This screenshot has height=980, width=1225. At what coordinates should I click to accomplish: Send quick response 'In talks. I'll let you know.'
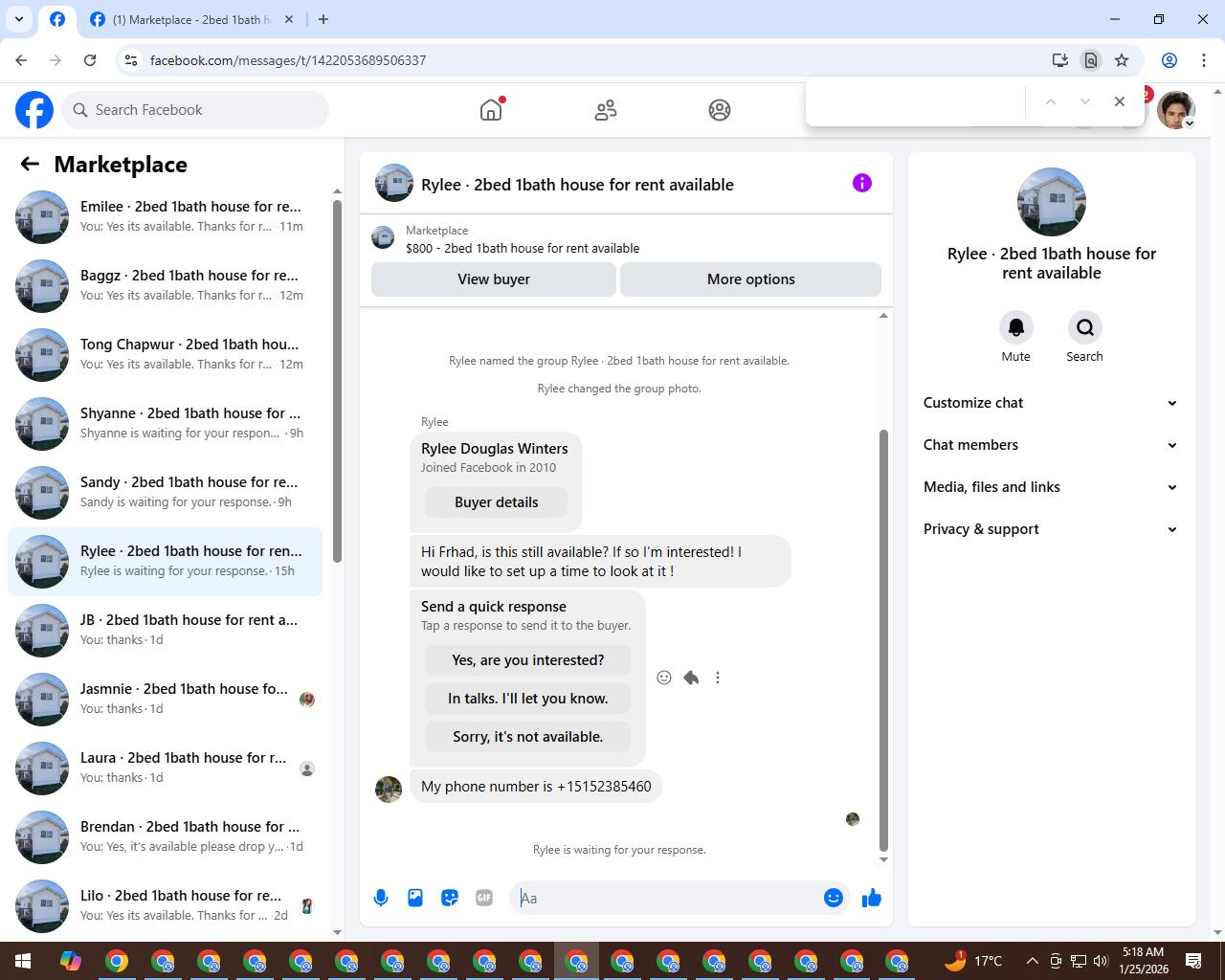click(527, 699)
